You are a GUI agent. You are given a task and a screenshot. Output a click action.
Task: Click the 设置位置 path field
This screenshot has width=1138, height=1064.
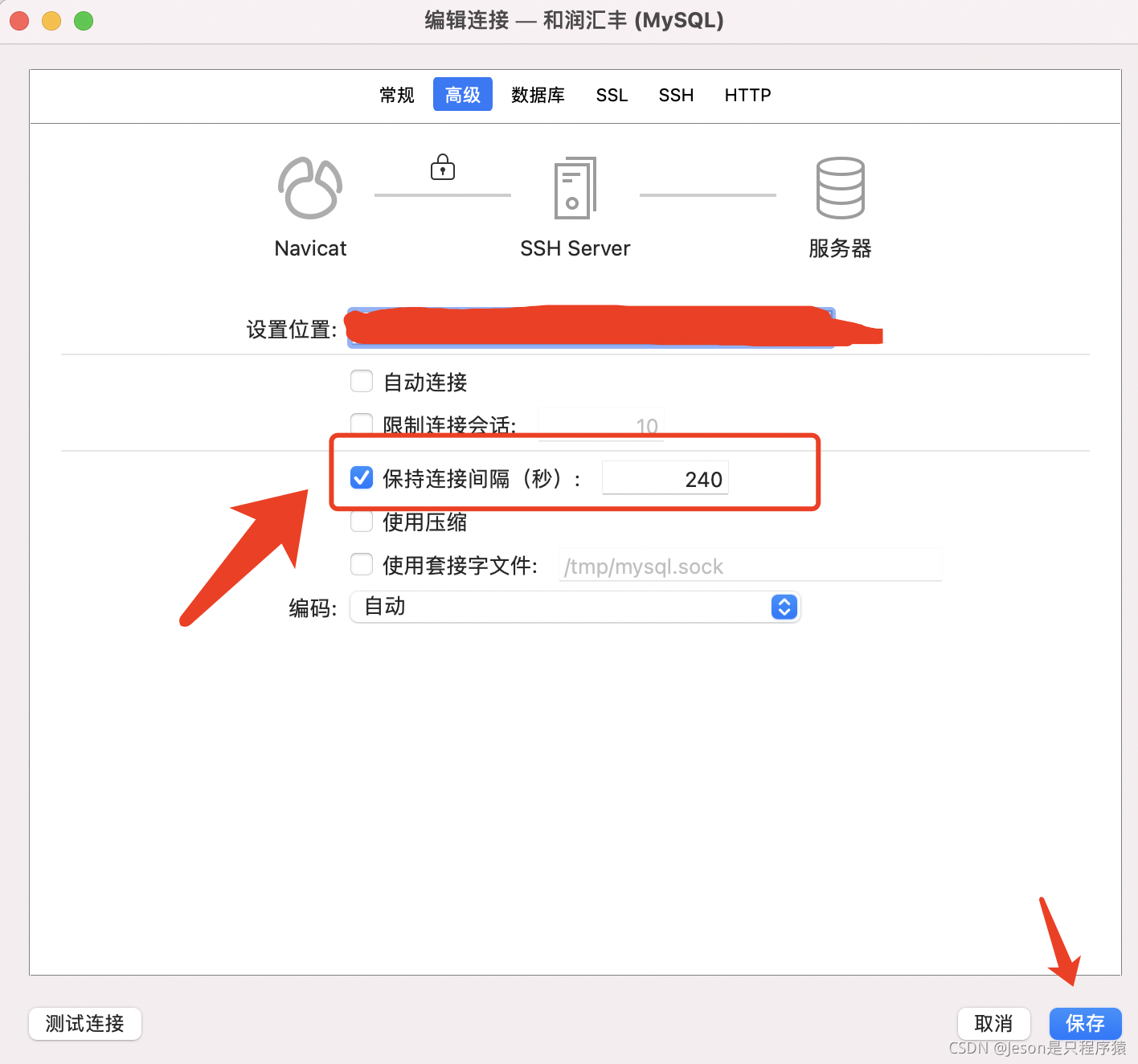click(x=592, y=328)
